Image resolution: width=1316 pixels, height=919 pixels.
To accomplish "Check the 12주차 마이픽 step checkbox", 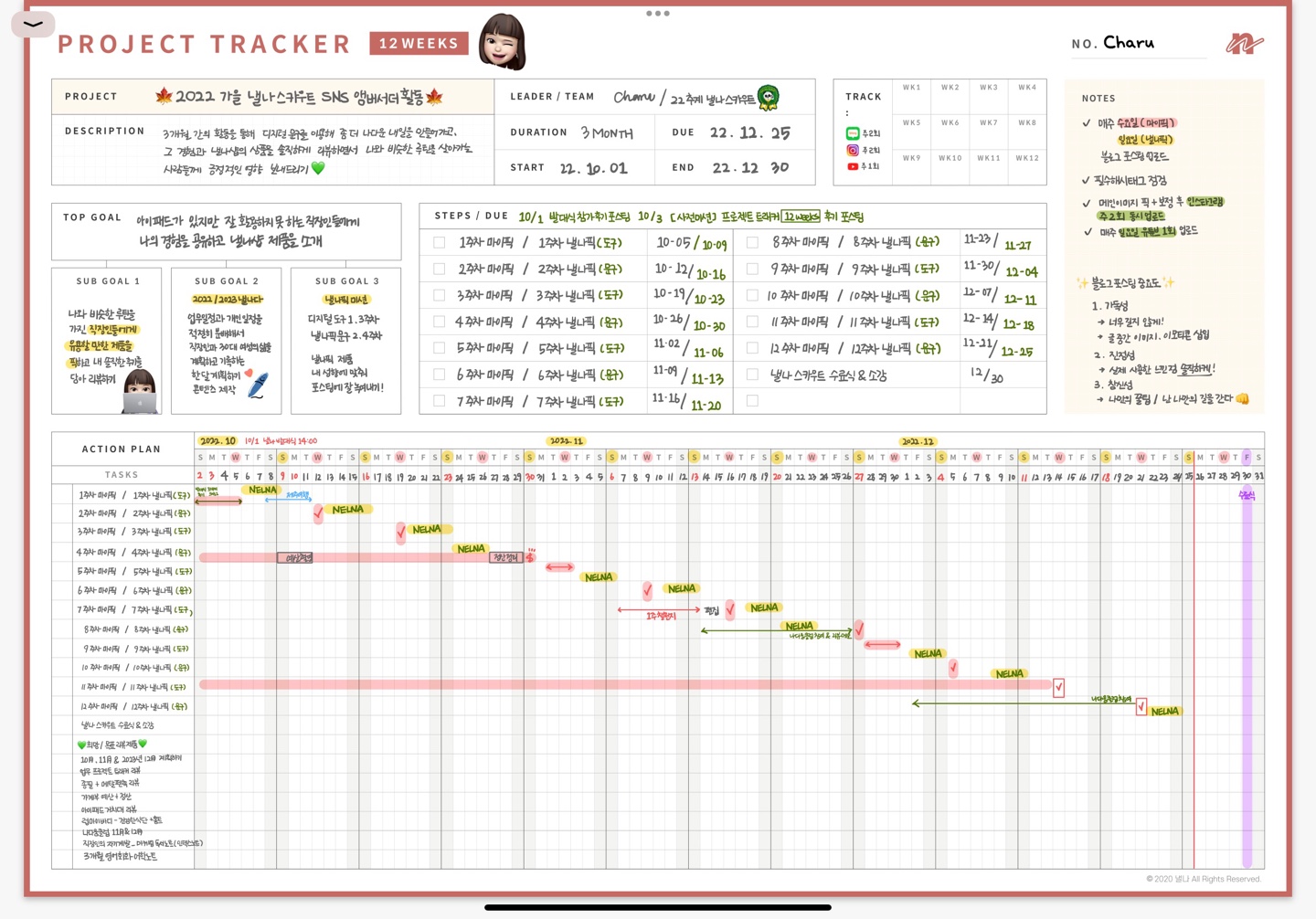I will point(752,348).
